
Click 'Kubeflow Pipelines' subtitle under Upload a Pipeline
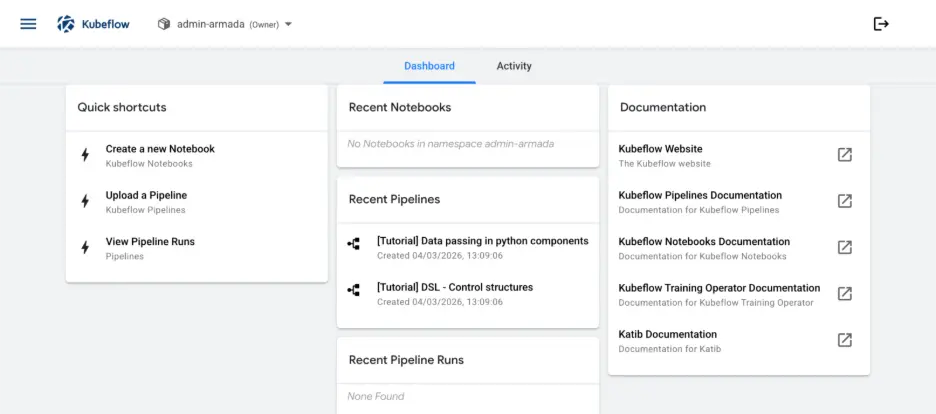click(x=146, y=210)
